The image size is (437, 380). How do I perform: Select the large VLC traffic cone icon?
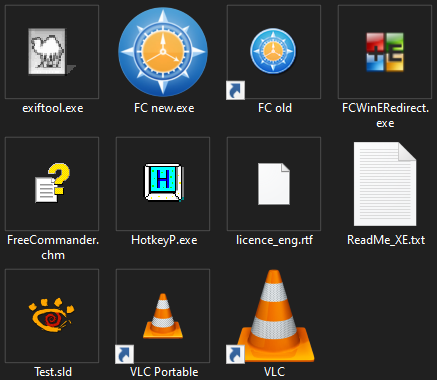click(274, 316)
